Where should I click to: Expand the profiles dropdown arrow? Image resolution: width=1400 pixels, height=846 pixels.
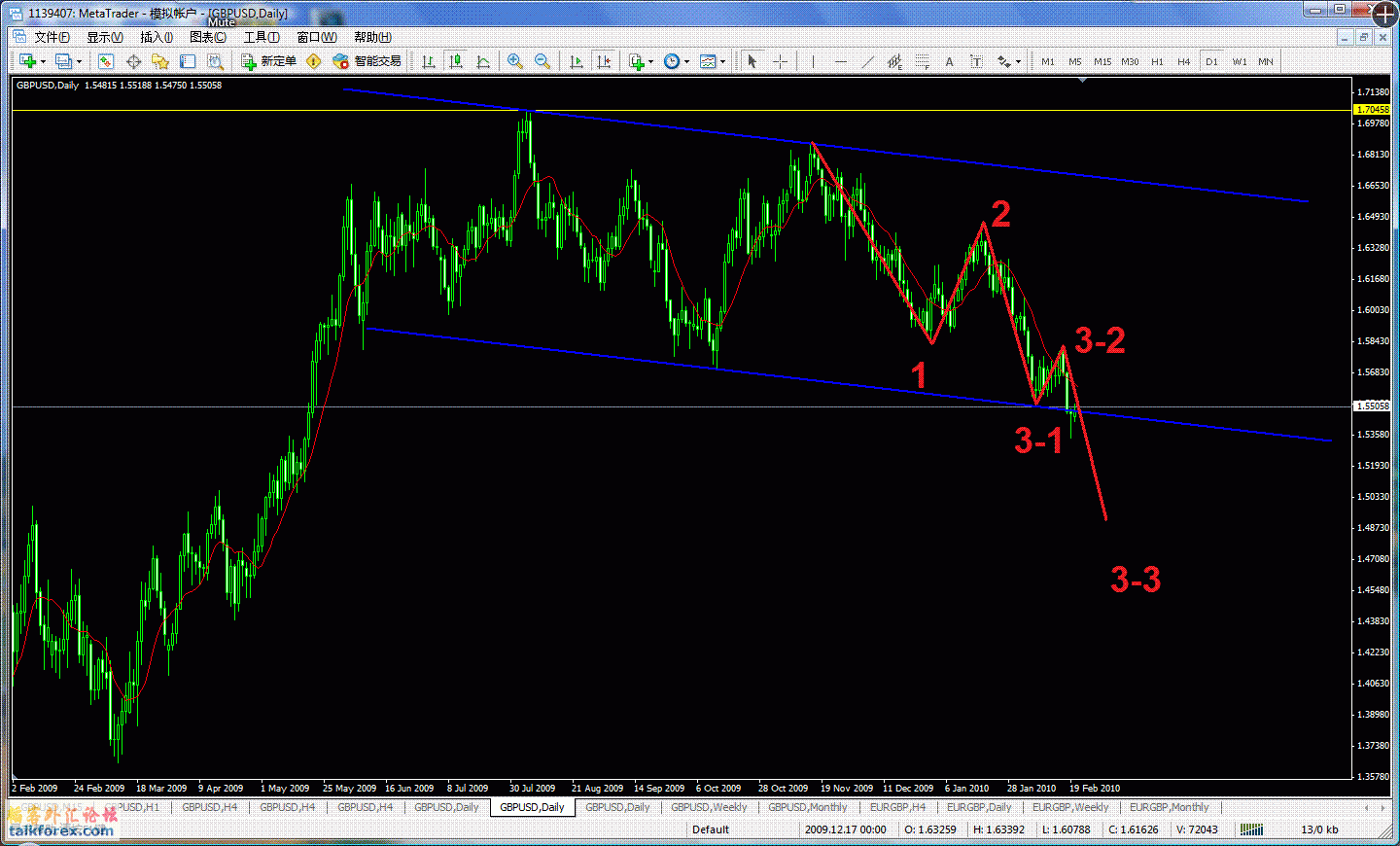click(80, 61)
